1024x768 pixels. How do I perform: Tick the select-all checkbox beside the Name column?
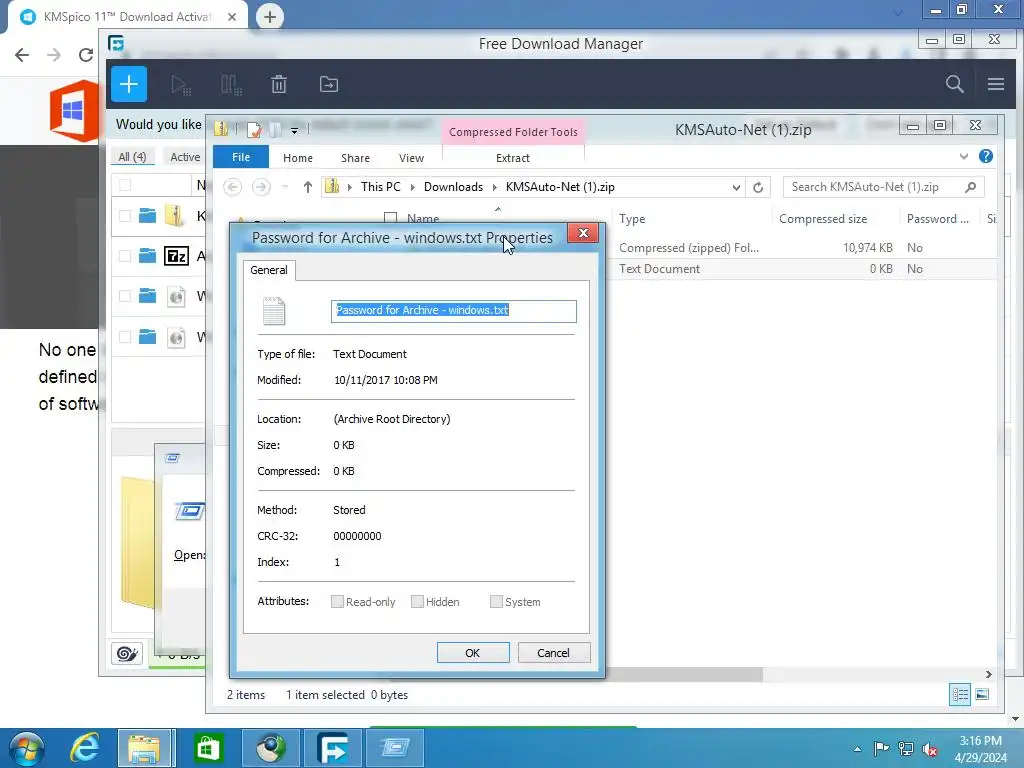pyautogui.click(x=391, y=218)
